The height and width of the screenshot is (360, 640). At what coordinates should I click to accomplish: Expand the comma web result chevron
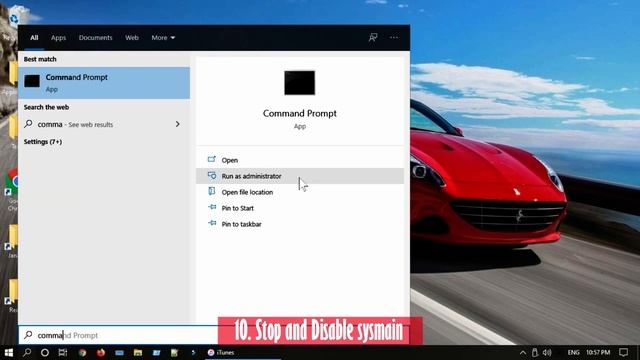tap(178, 124)
